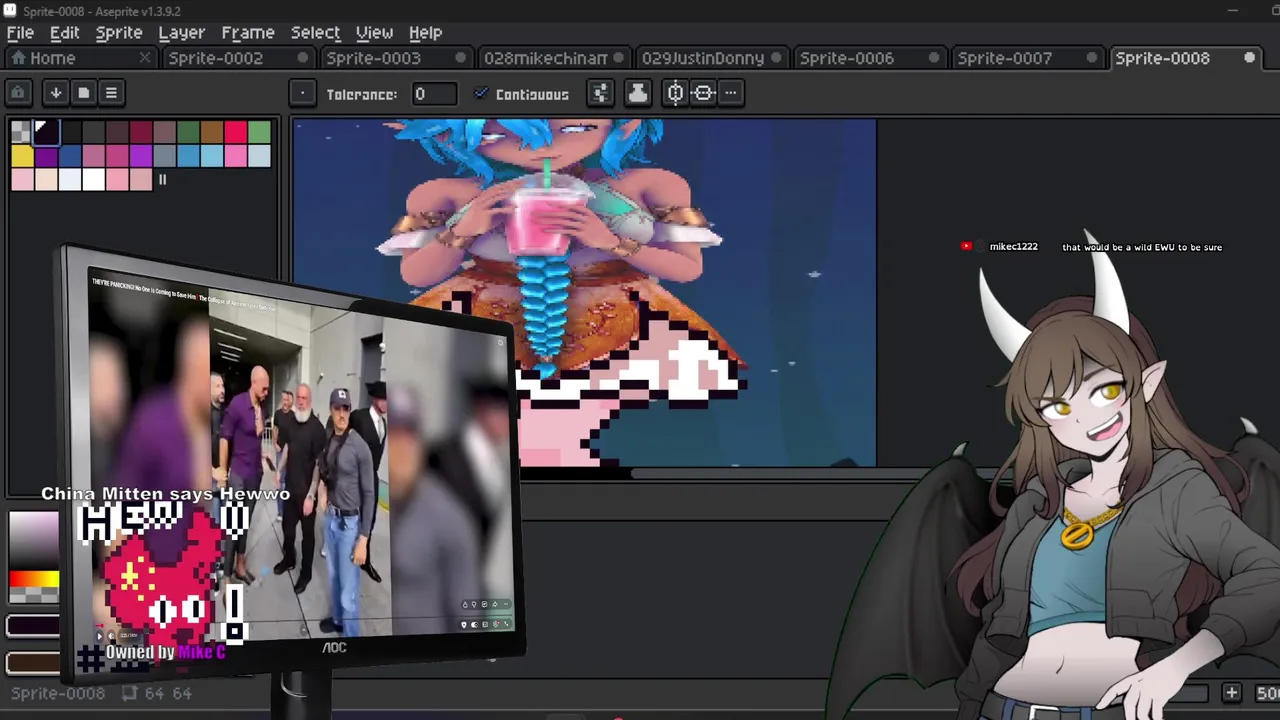
Task: Toggle vertical symmetry mode
Action: tap(703, 94)
